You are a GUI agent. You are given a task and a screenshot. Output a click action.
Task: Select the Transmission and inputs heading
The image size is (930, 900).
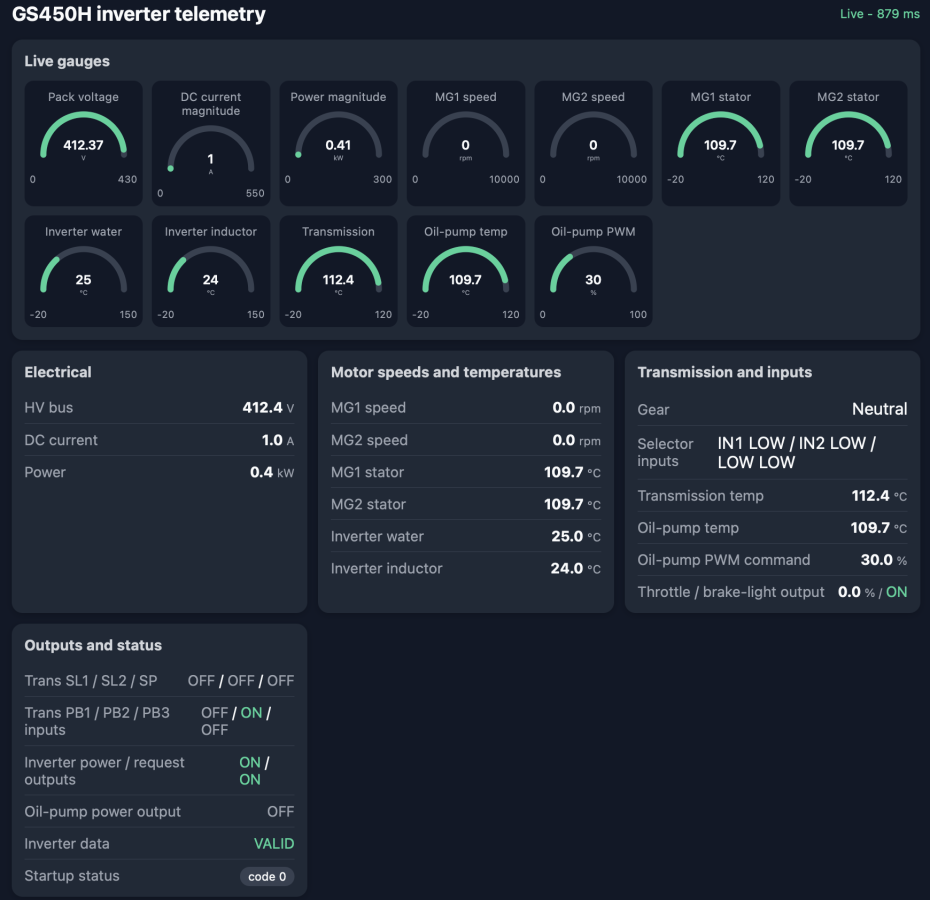click(725, 372)
